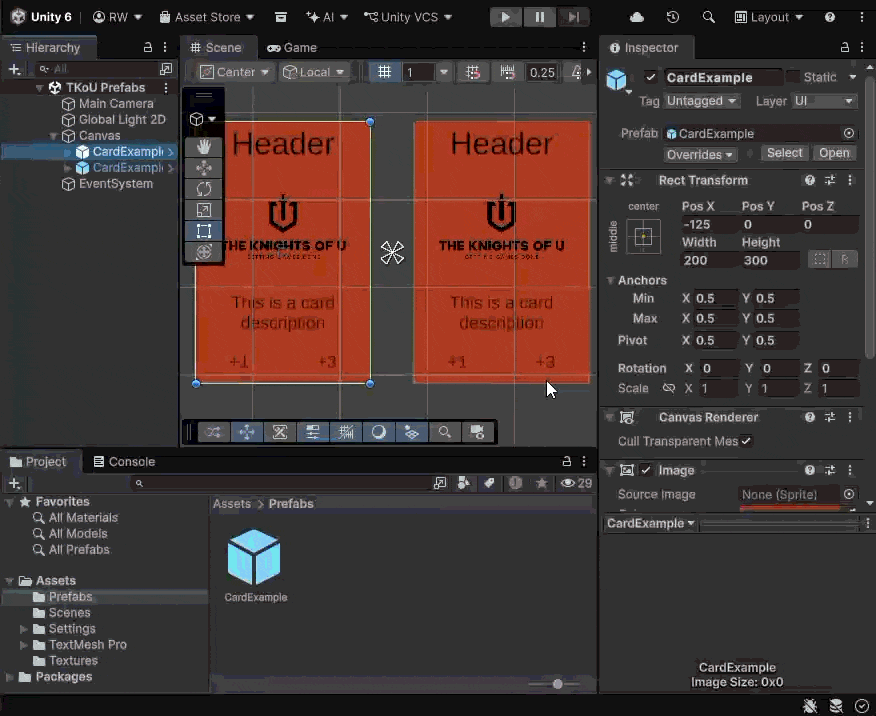The width and height of the screenshot is (876, 716).
Task: Open the Overrides dropdown
Action: (x=700, y=155)
